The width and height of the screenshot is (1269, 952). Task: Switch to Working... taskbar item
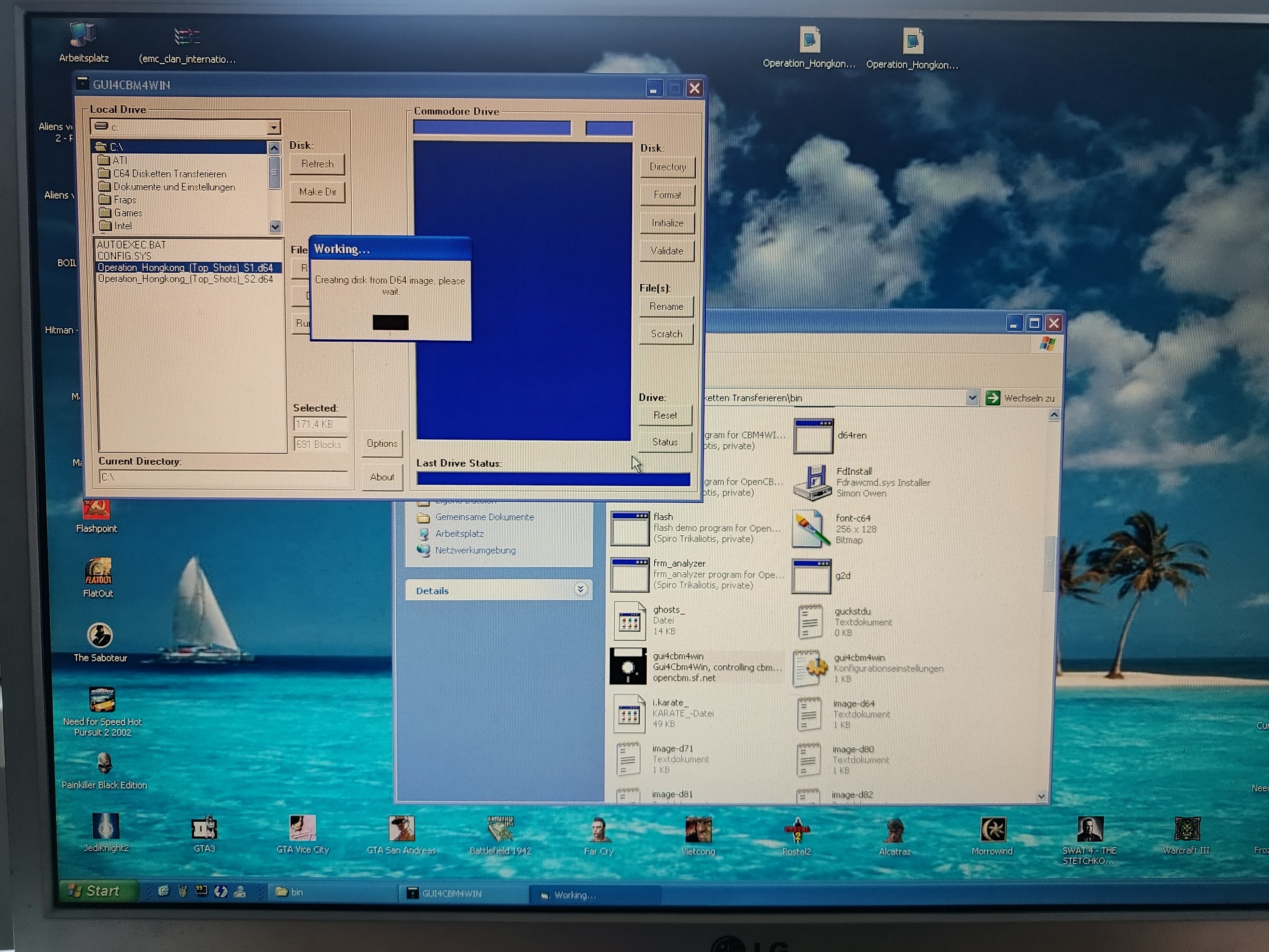(595, 895)
